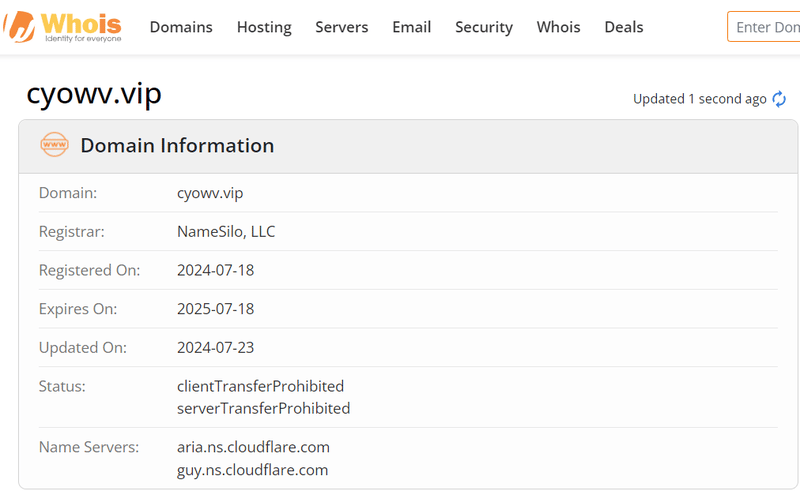800x491 pixels.
Task: Open the Hosting menu
Action: (x=264, y=27)
